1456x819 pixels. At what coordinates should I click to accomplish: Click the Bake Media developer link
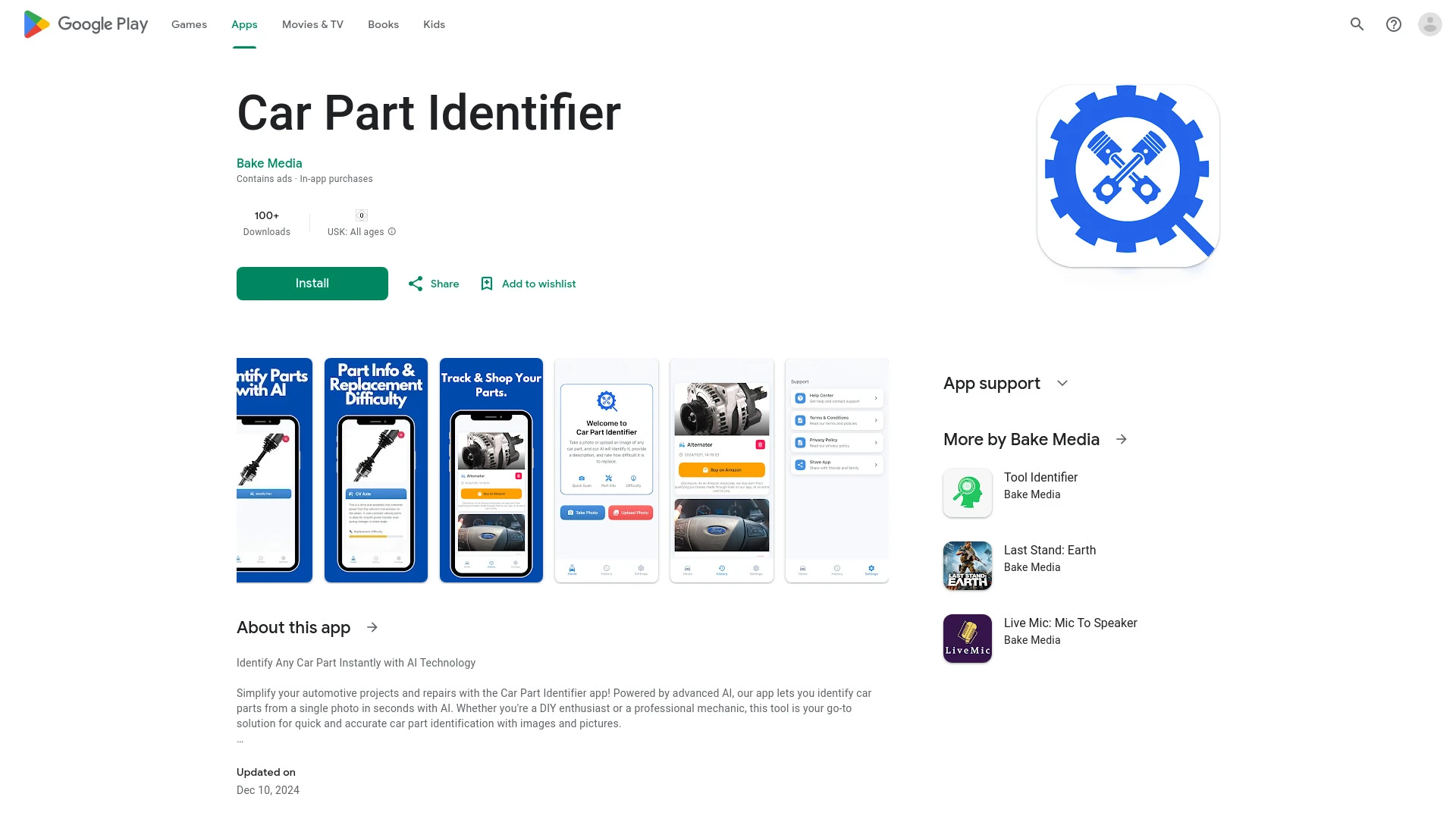point(268,163)
